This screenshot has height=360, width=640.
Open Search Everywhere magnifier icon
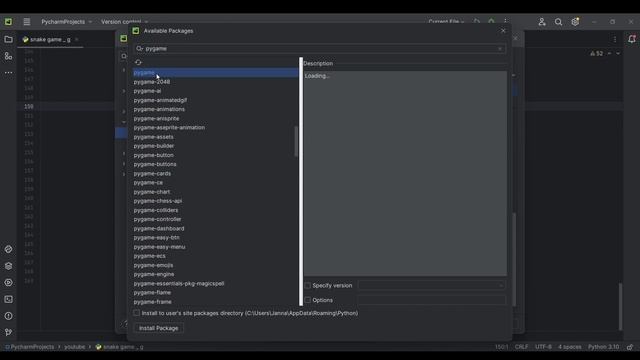click(x=558, y=22)
